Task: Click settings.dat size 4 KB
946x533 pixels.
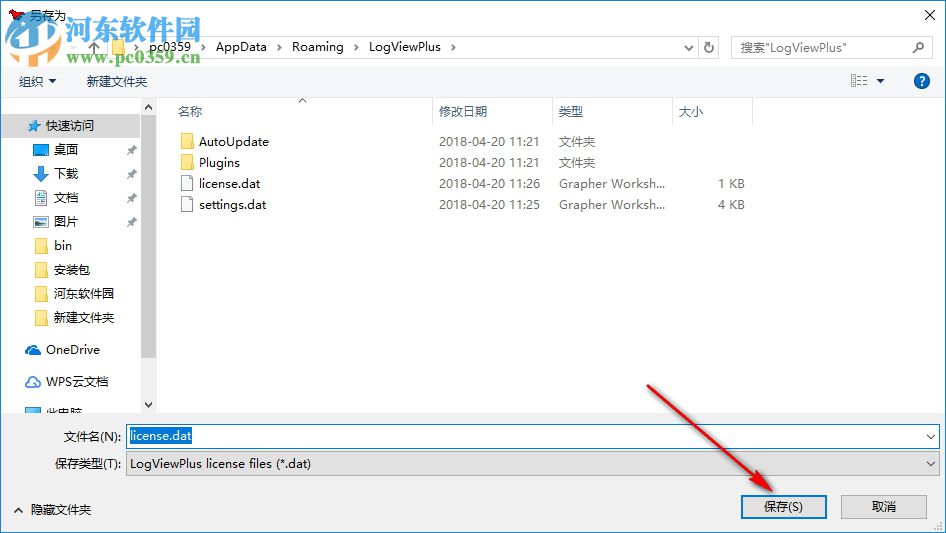Action: click(731, 205)
